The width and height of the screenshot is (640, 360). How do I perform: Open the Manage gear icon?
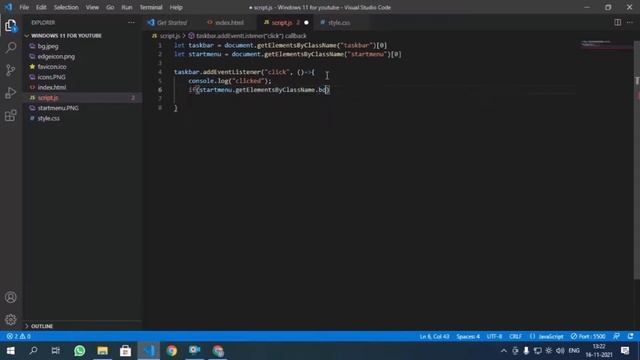pyautogui.click(x=11, y=320)
